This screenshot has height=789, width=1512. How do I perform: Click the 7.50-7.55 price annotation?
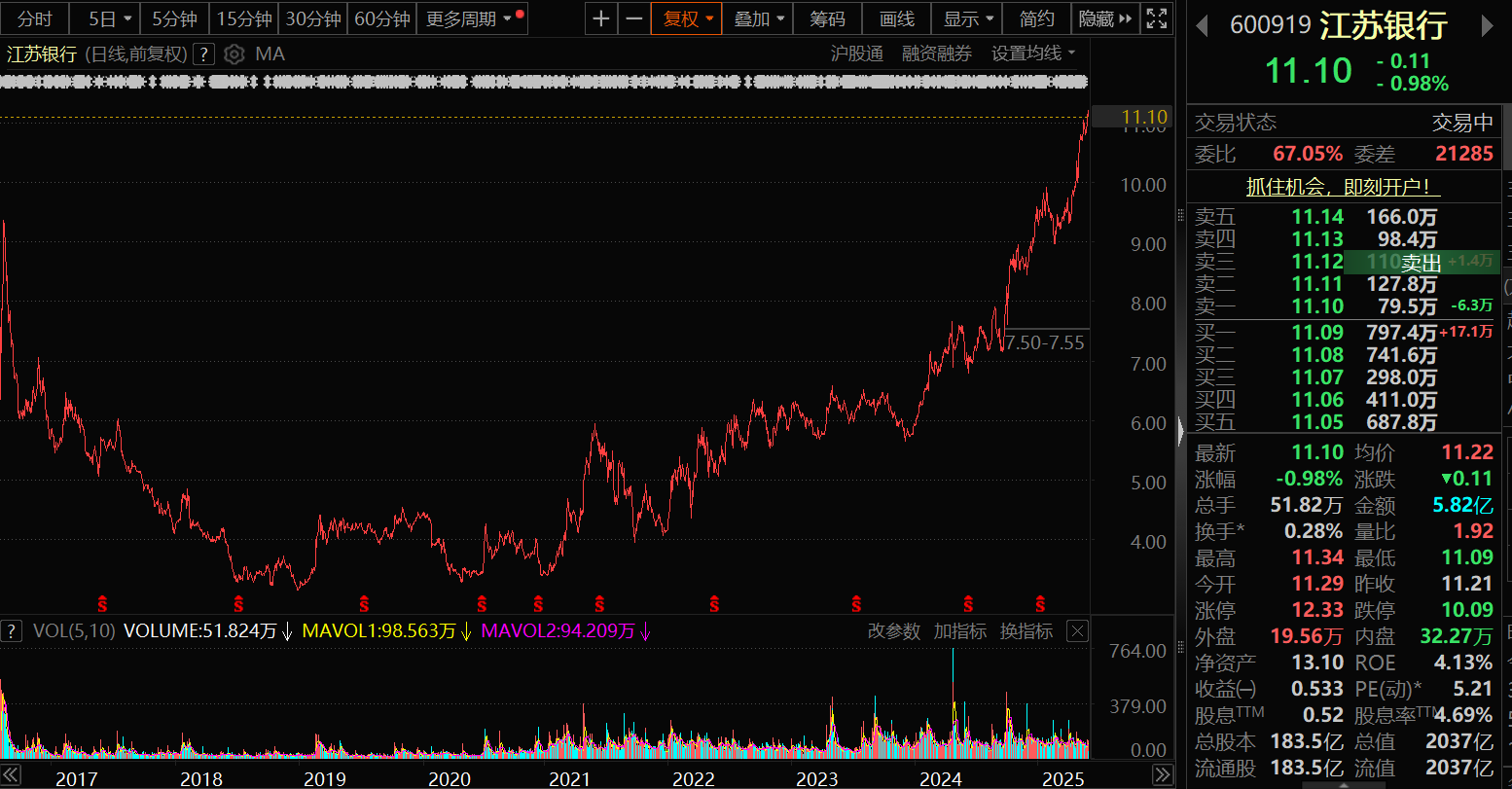pos(1046,342)
